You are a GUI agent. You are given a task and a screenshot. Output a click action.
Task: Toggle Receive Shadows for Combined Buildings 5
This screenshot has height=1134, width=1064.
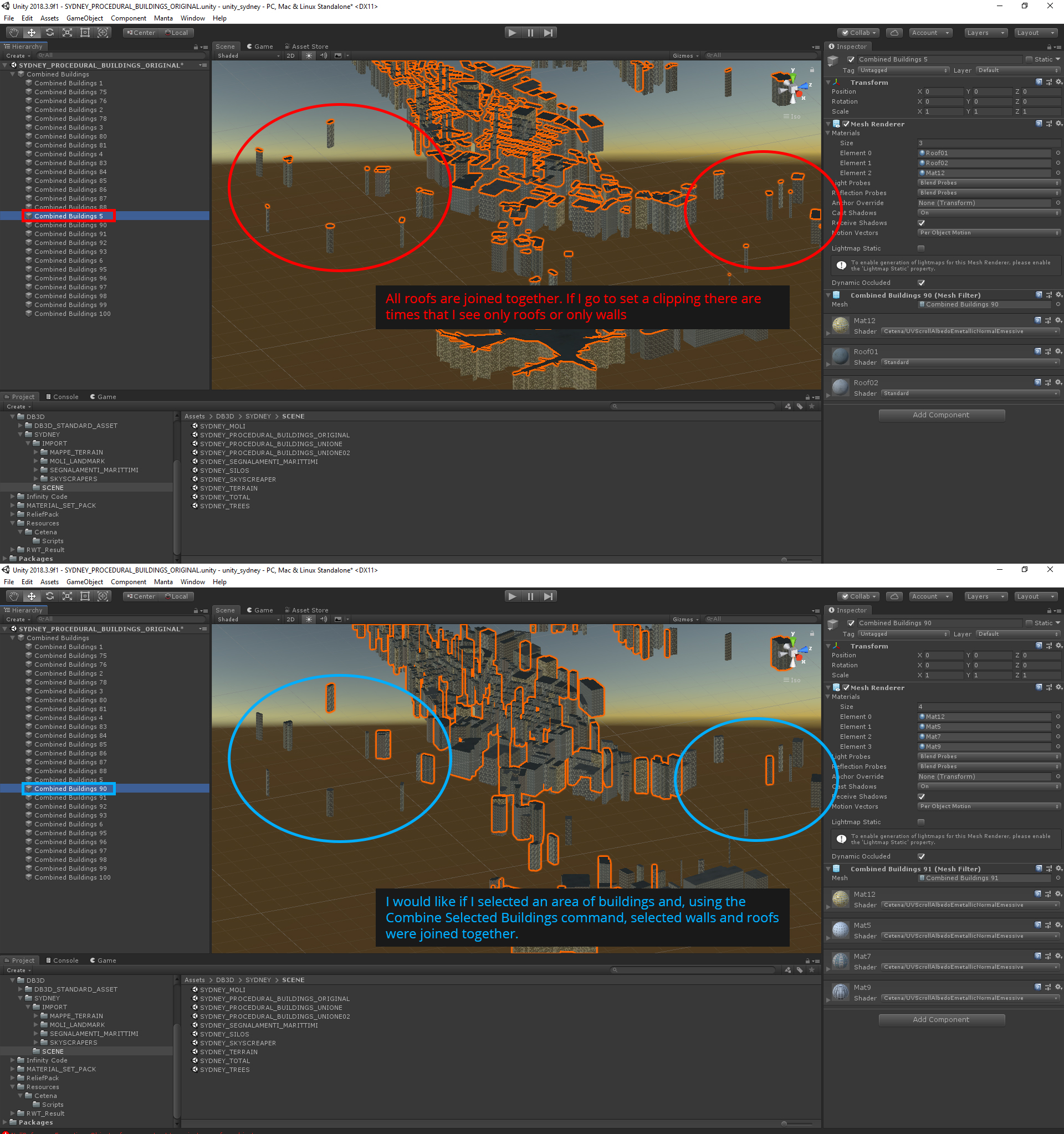[x=921, y=223]
